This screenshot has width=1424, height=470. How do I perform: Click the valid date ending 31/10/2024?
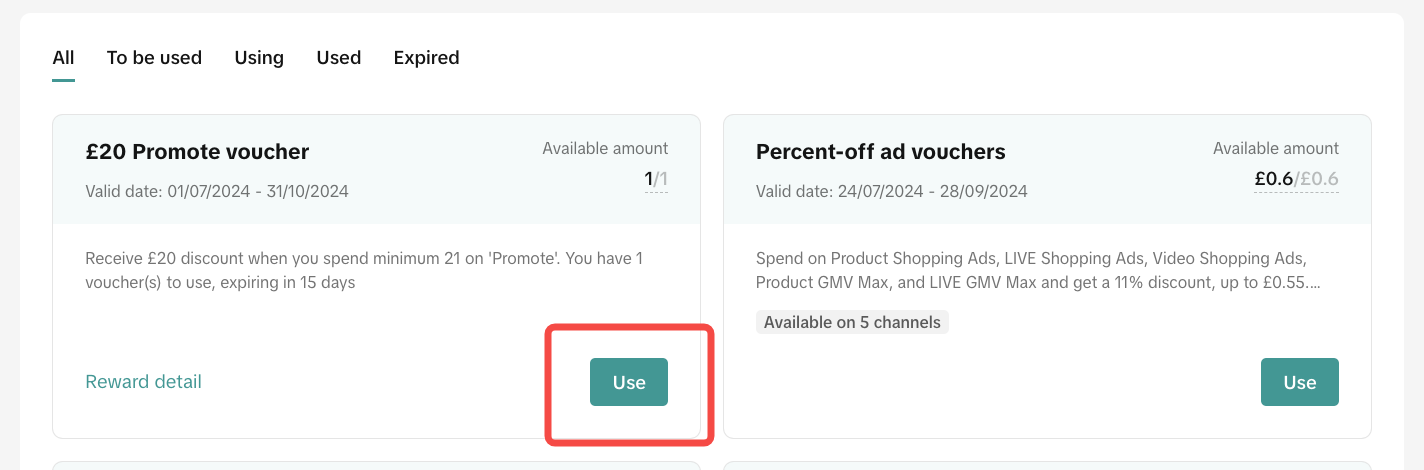217,191
